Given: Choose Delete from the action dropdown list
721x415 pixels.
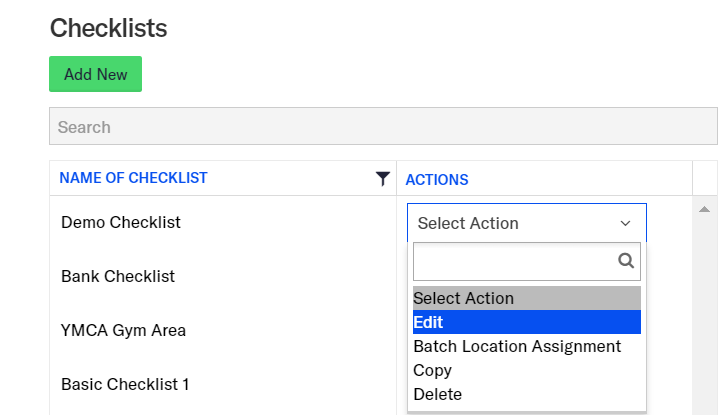Looking at the screenshot, I should click(437, 394).
